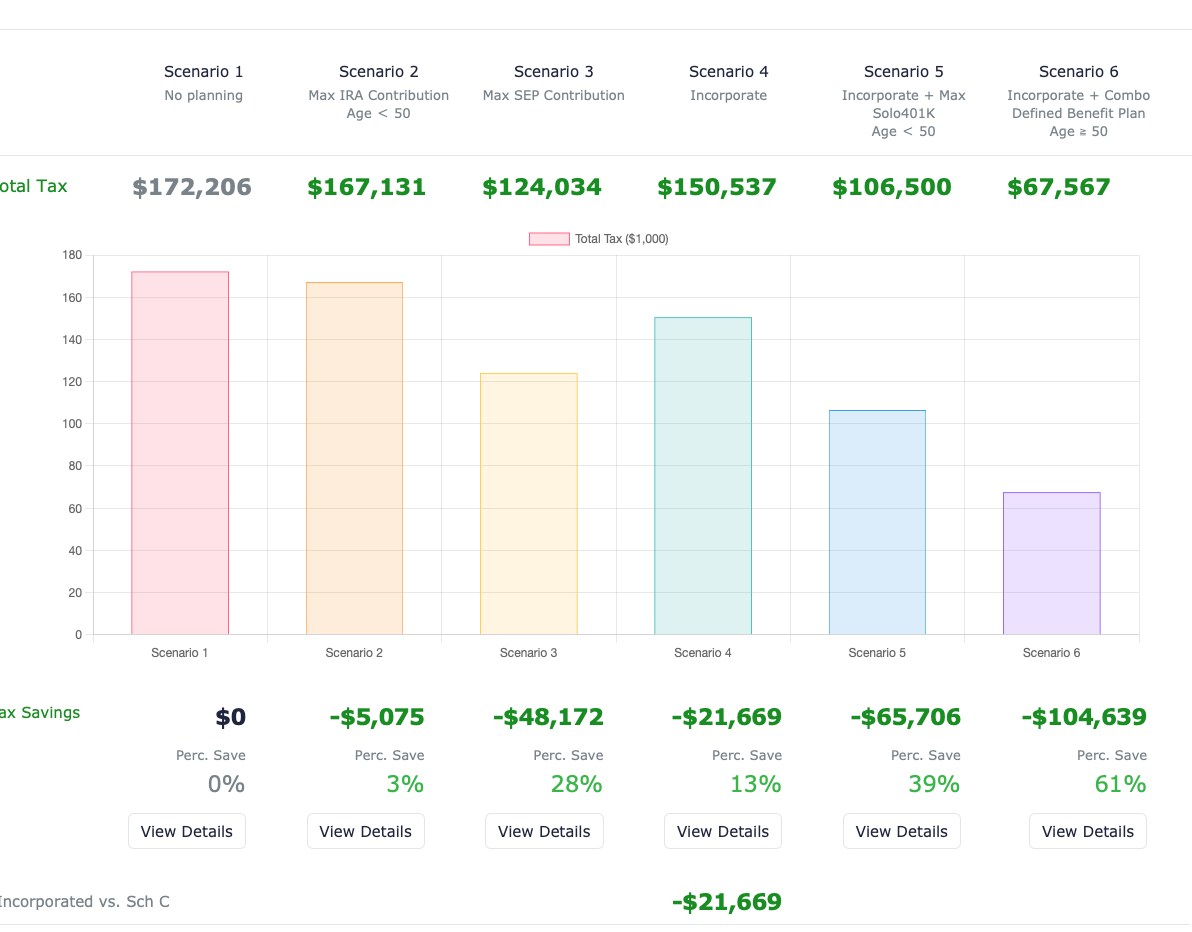1192x932 pixels.
Task: Open View Details for Scenario 4
Action: click(x=723, y=831)
